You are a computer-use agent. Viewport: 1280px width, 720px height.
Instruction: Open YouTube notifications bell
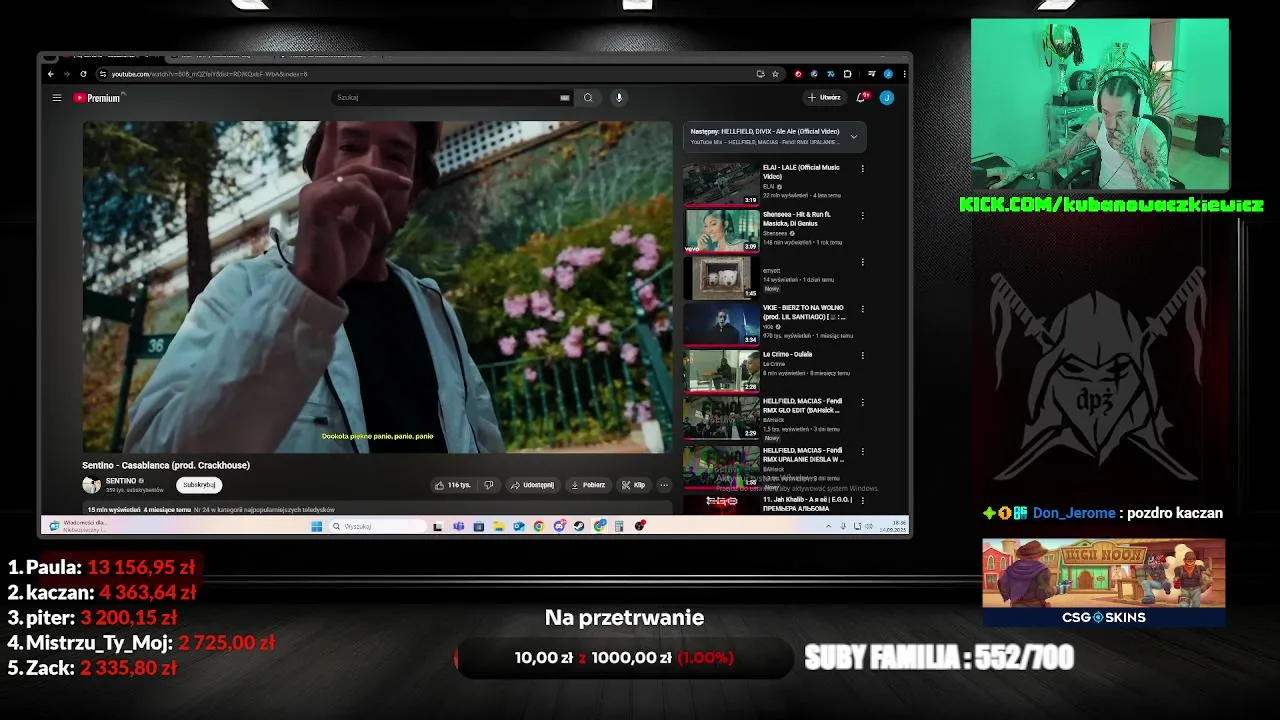tap(861, 97)
